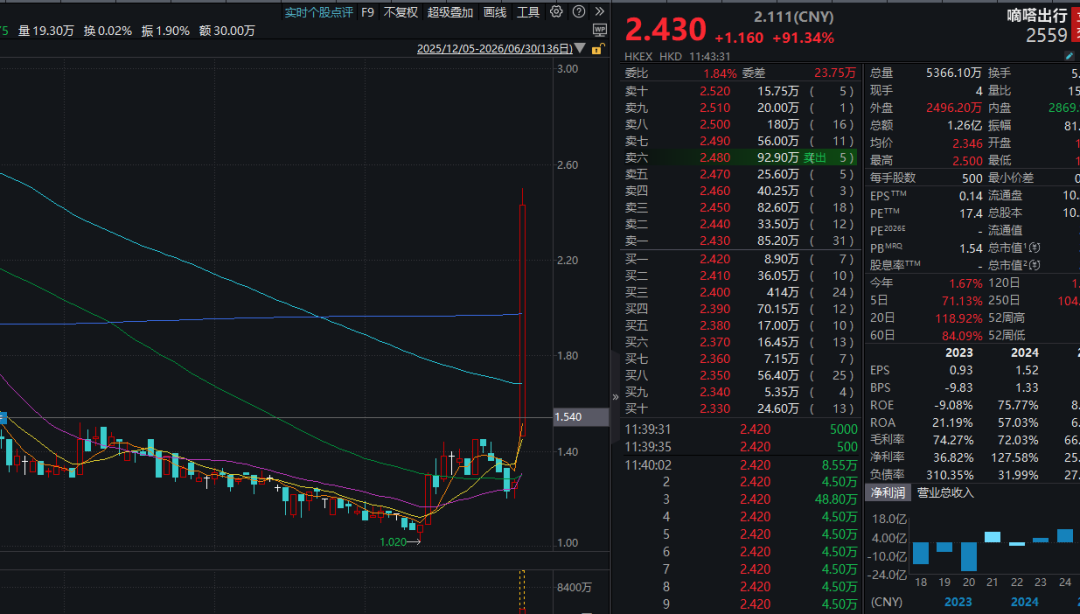Image resolution: width=1080 pixels, height=614 pixels.
Task: Expand more tools via double-chevron icon
Action: coord(600,12)
